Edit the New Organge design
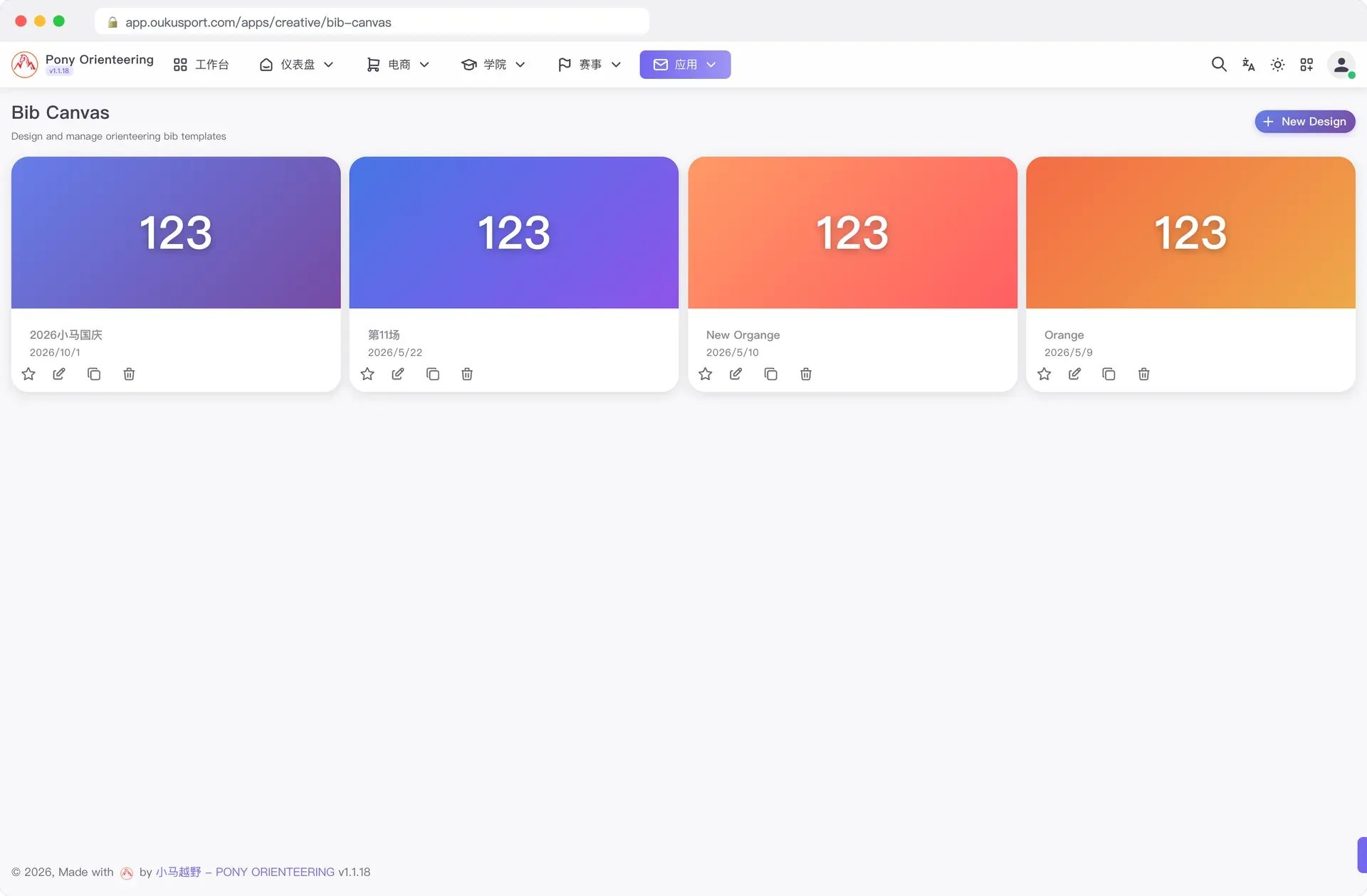 click(x=736, y=374)
